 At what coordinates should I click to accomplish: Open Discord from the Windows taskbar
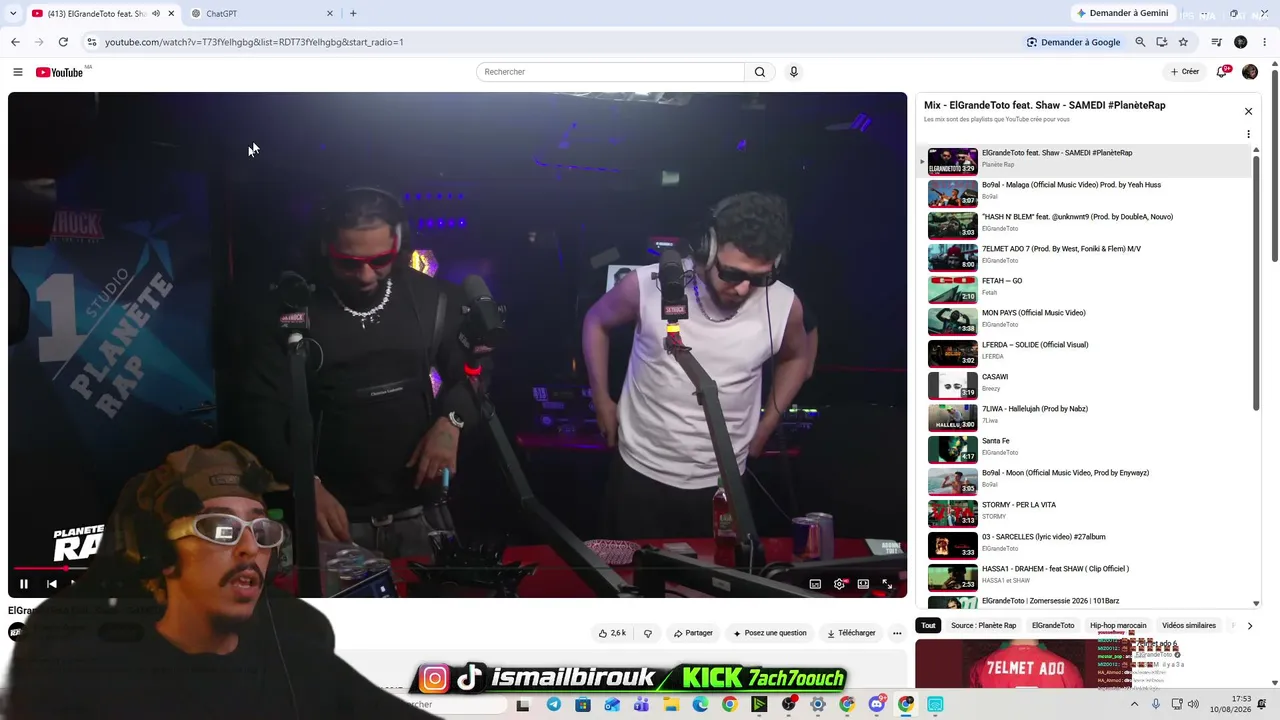pos(877,705)
